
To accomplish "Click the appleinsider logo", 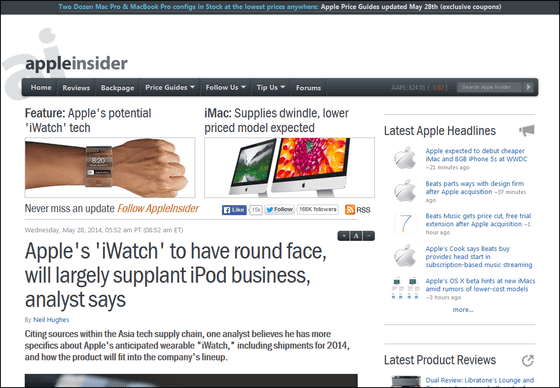I will click(x=76, y=64).
